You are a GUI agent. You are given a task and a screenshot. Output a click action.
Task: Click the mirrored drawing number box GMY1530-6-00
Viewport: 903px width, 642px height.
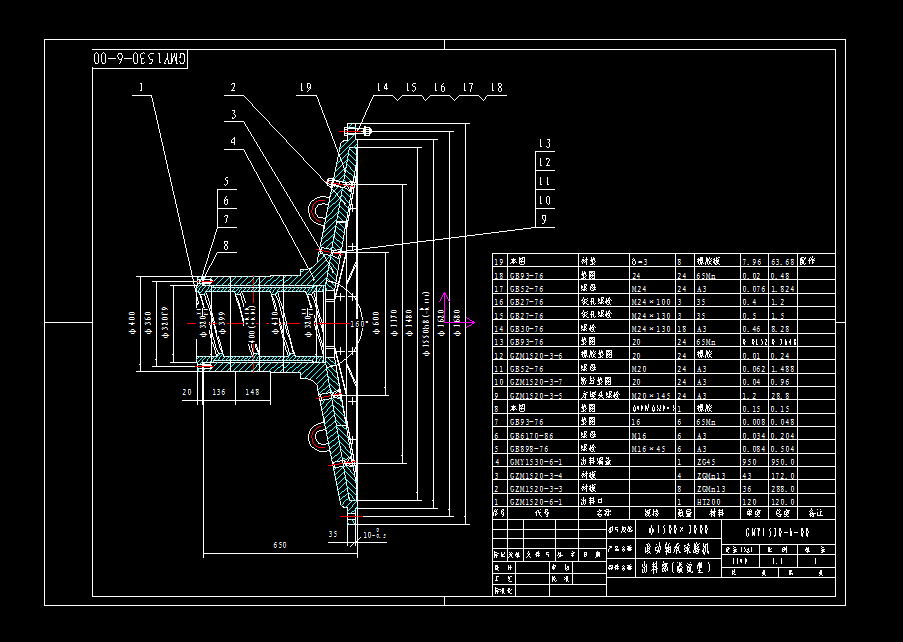(x=140, y=58)
